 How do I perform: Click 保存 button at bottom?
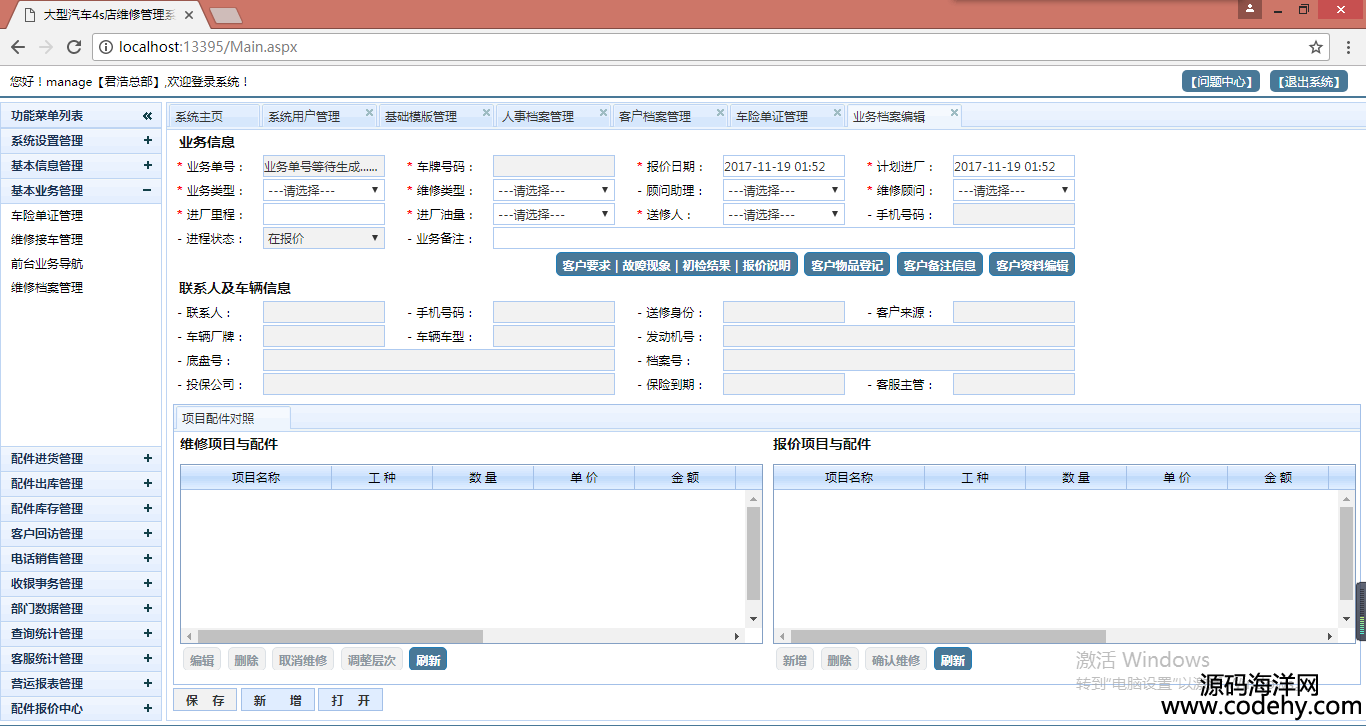tap(206, 700)
